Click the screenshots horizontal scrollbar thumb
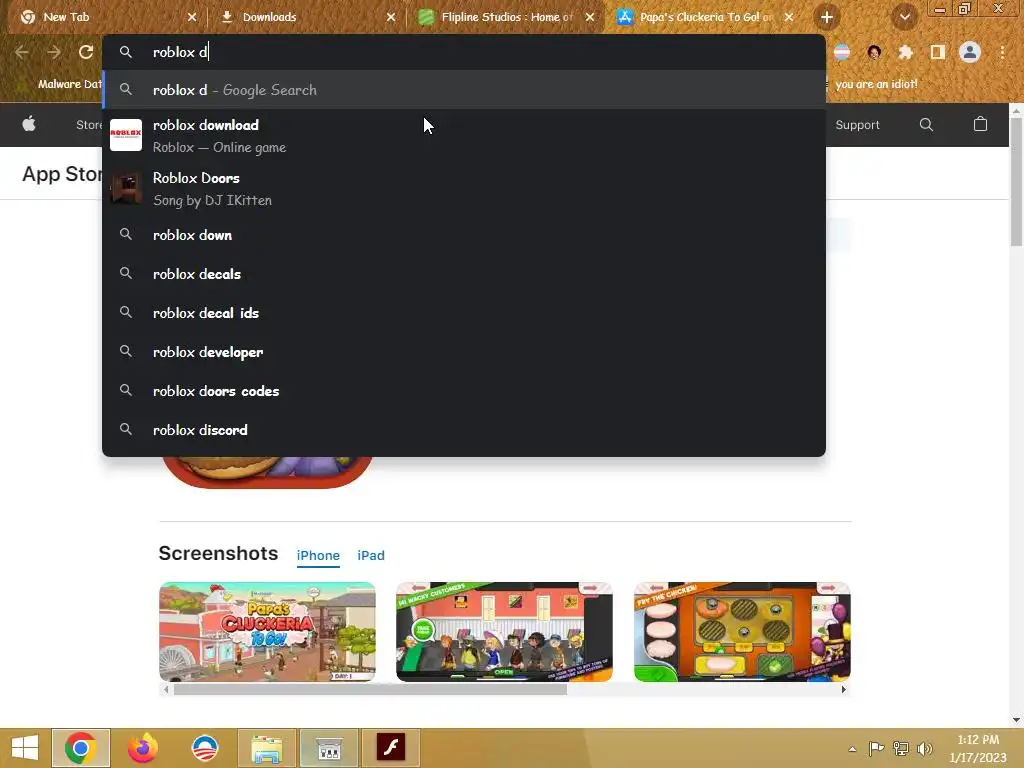Screen dimensions: 1024x768 pos(370,689)
